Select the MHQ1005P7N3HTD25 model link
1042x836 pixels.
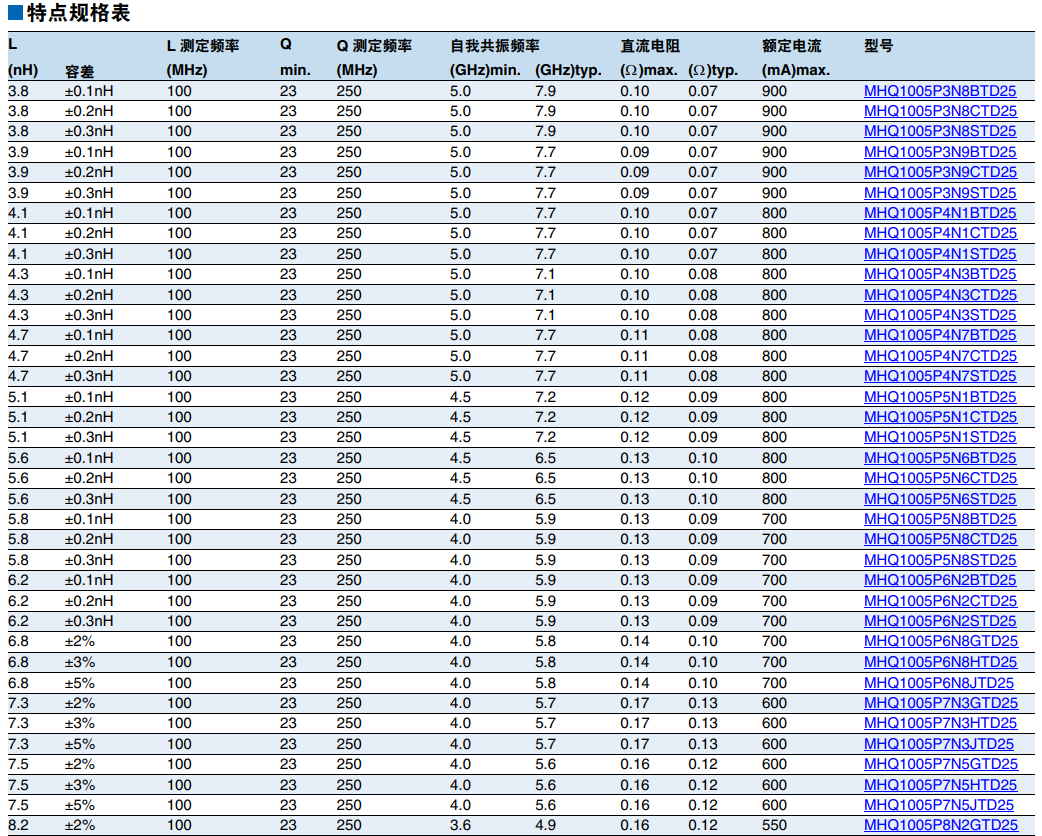click(940, 723)
